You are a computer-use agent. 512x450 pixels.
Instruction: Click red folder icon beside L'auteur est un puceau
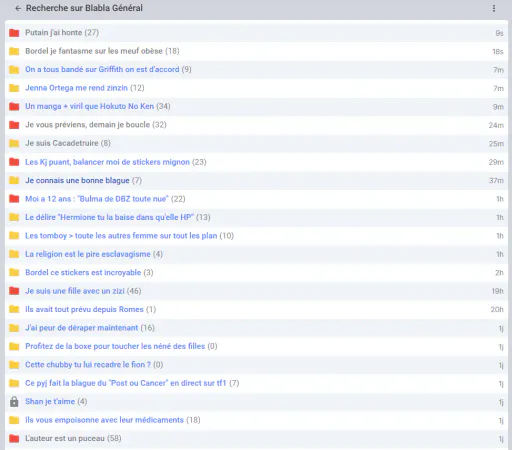tap(14, 438)
